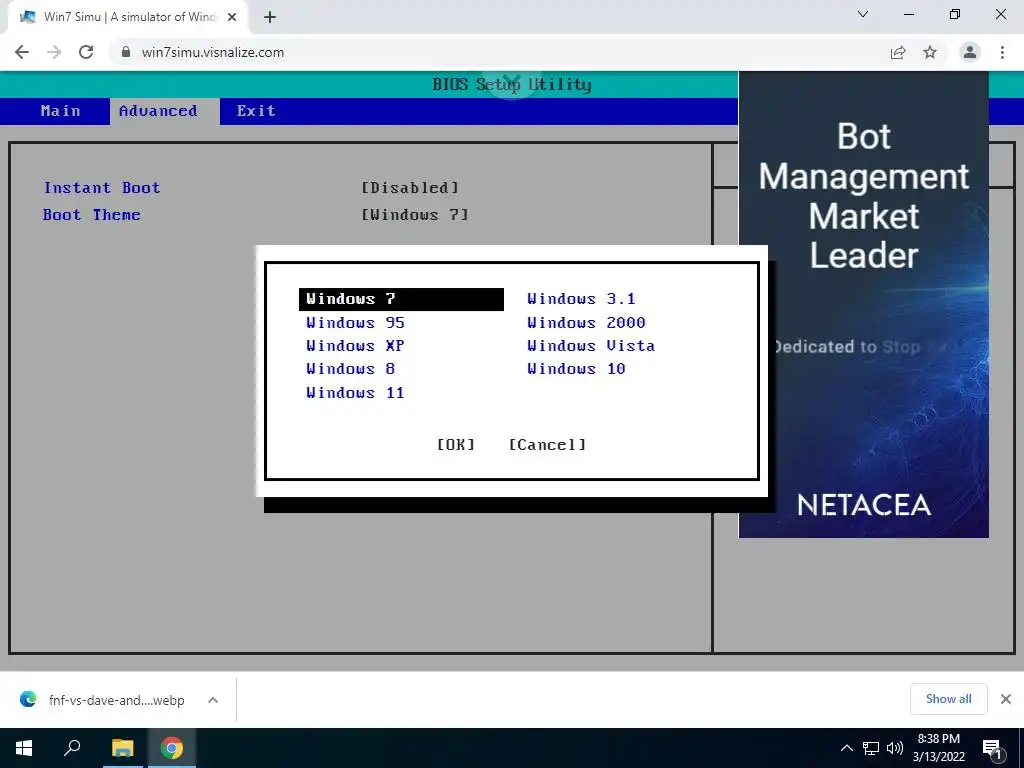Choose Windows Vista boot theme

pos(591,345)
